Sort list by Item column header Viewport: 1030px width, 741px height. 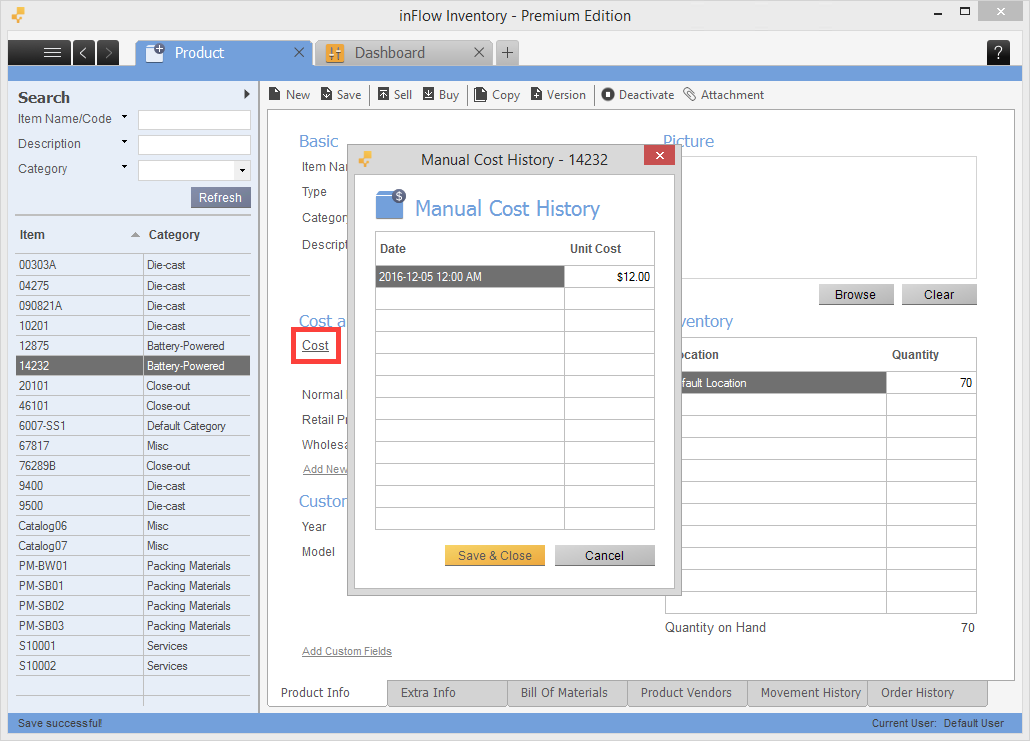click(79, 235)
